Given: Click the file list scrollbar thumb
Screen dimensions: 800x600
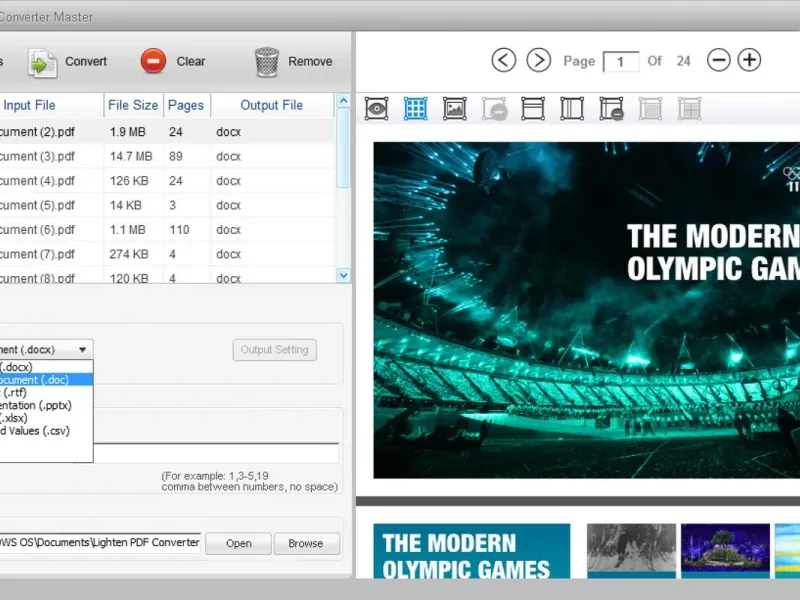Looking at the screenshot, I should (x=343, y=148).
